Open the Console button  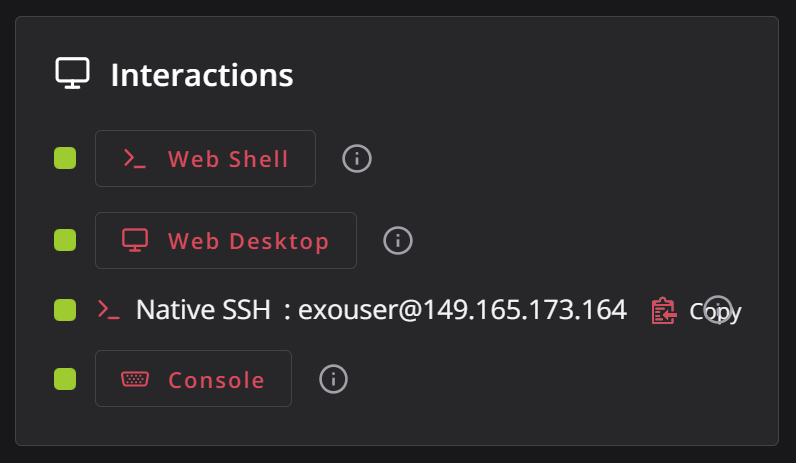pos(193,378)
